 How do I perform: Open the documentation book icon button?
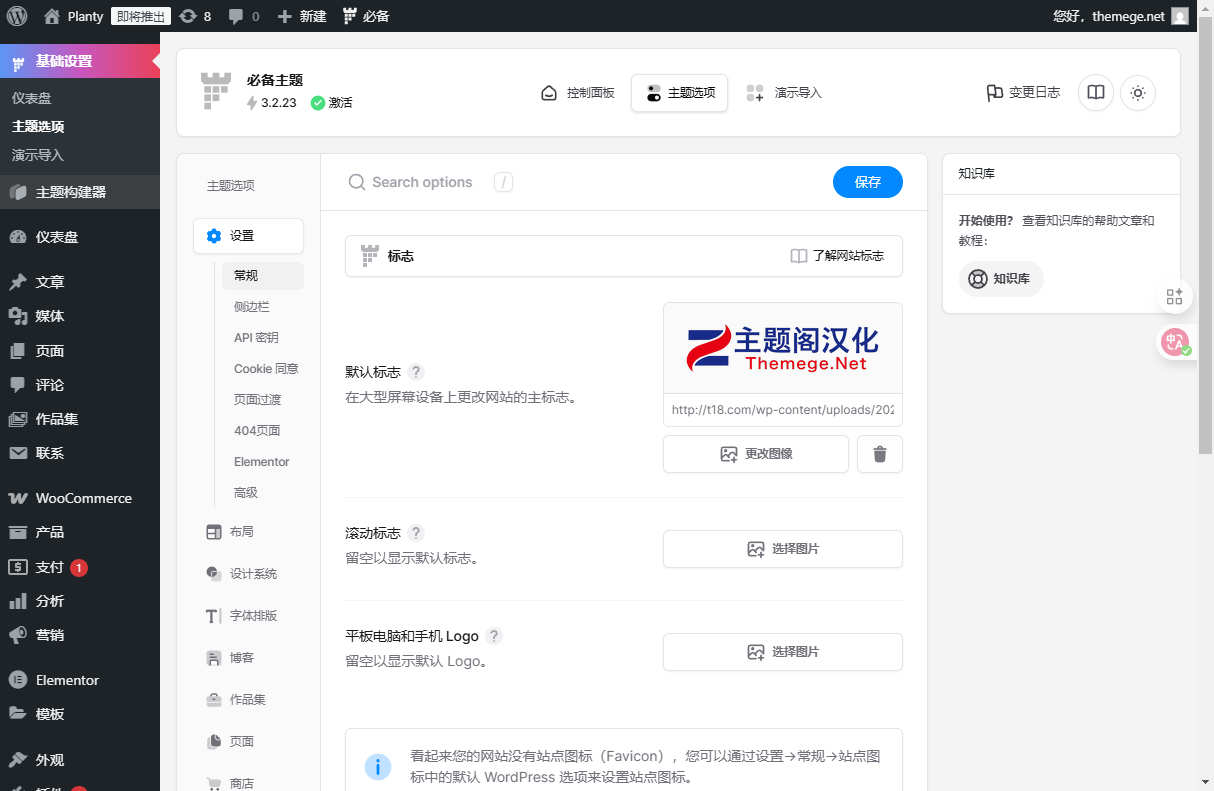pos(1096,93)
